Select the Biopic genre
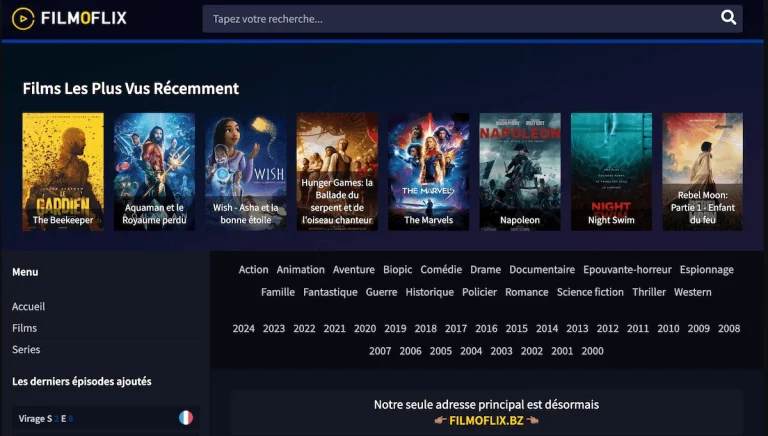The image size is (768, 436). (397, 270)
